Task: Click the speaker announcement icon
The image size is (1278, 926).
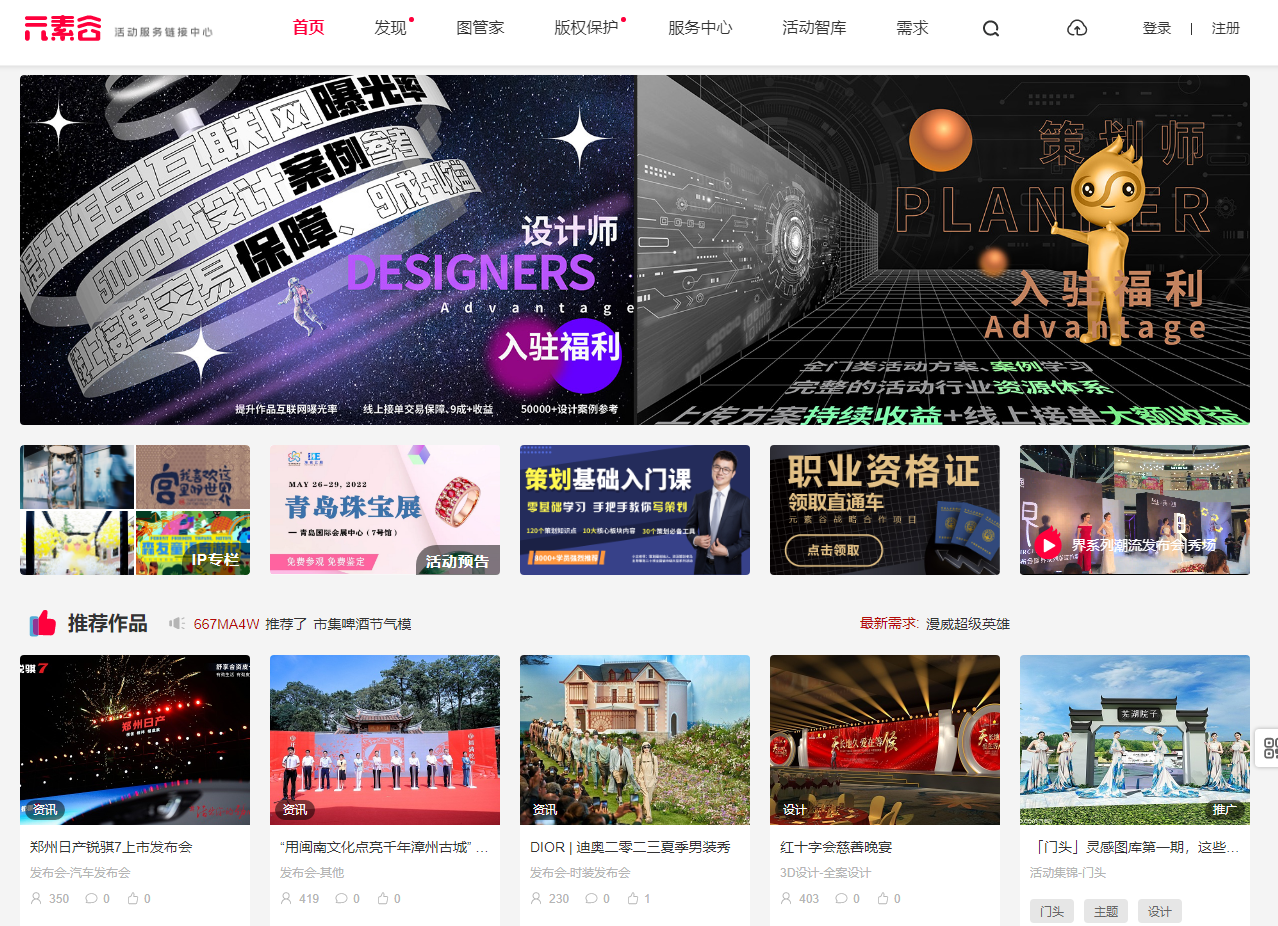Action: click(177, 624)
